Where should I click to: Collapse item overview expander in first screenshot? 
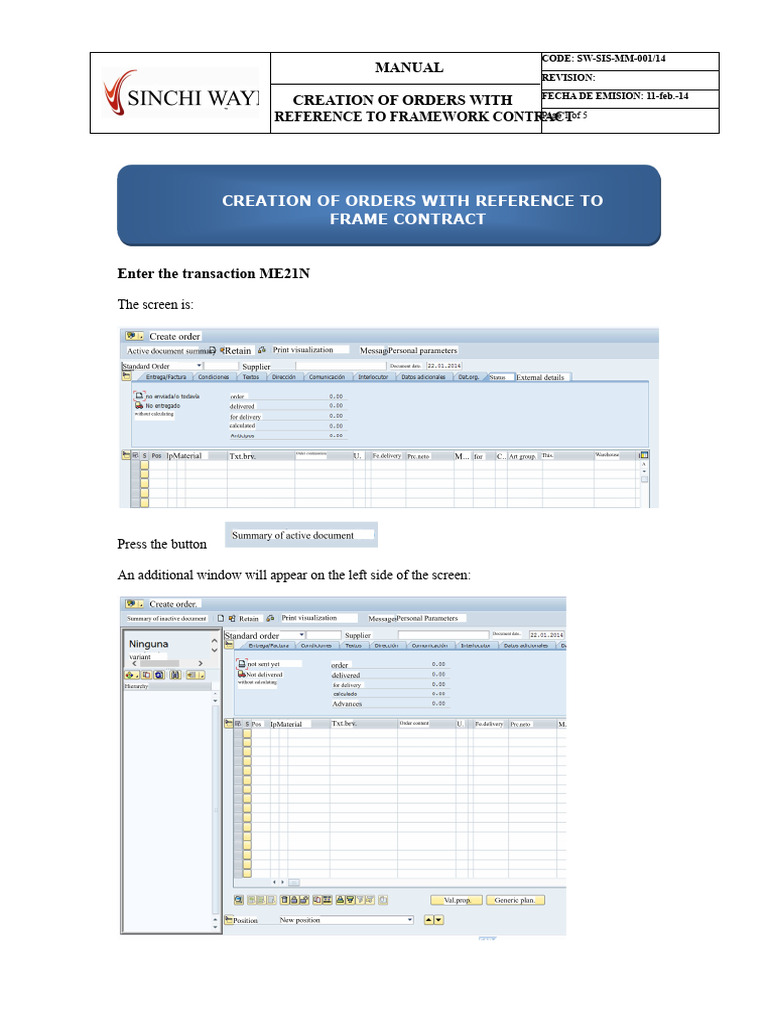126,455
